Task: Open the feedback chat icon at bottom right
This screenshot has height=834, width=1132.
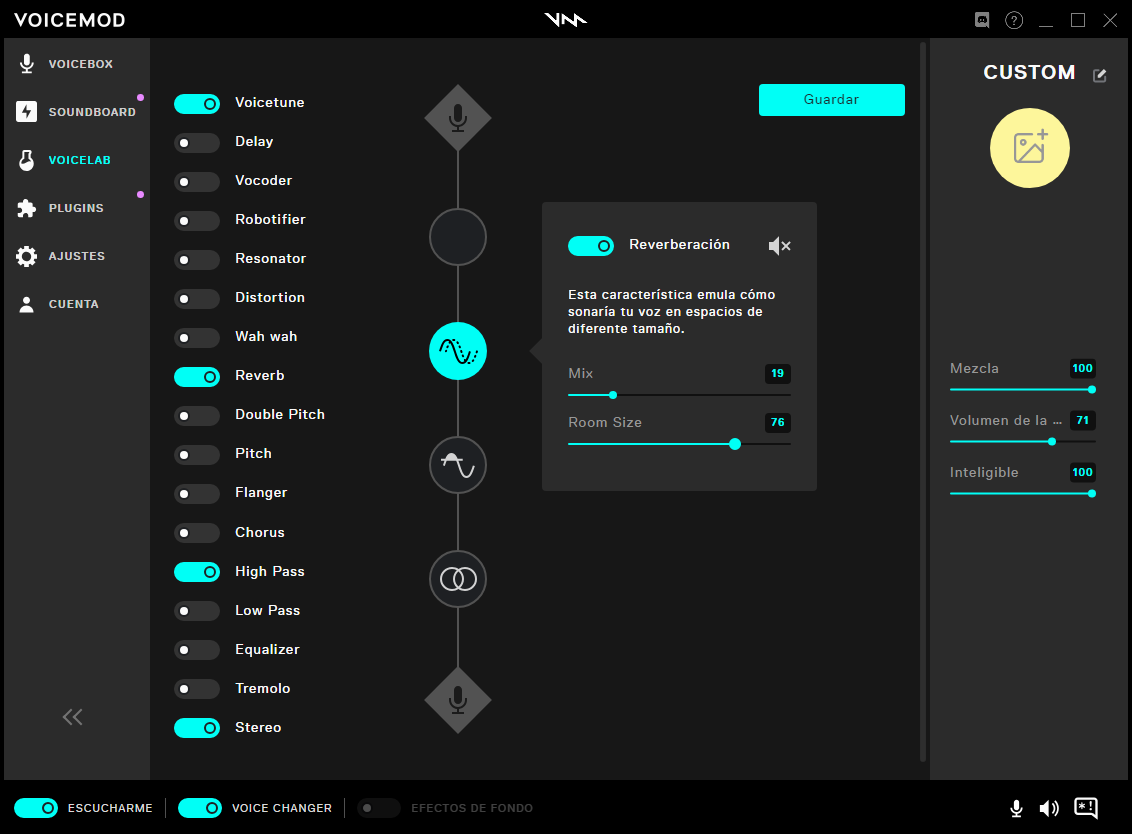Action: coord(1087,808)
